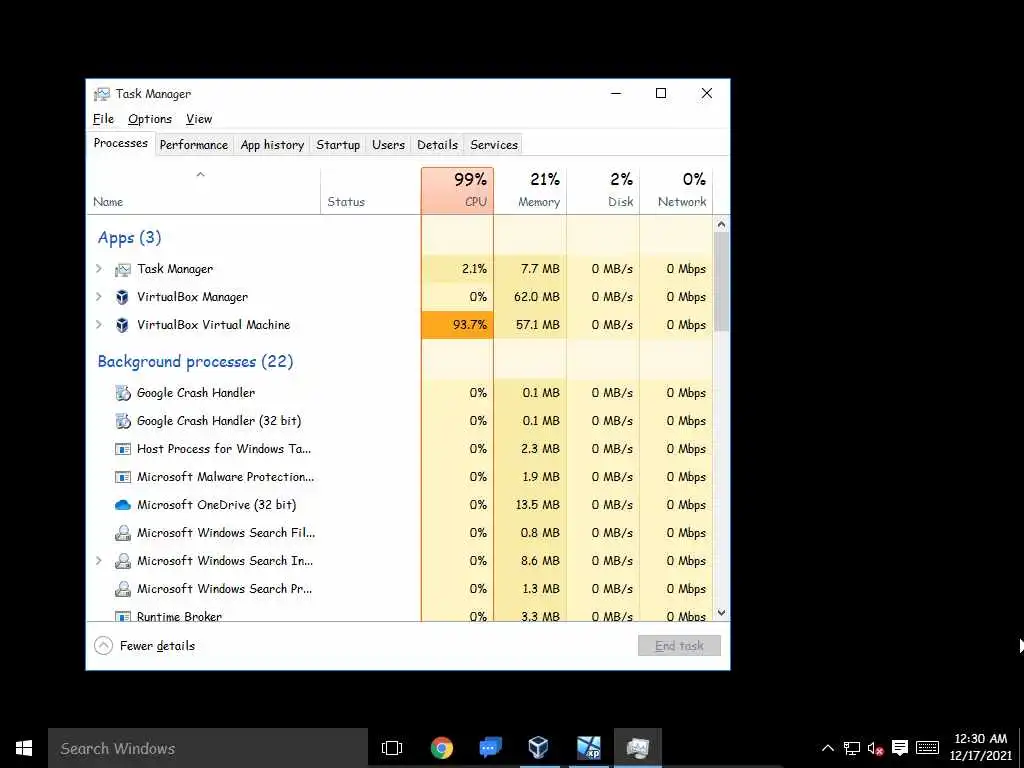Expand the Task Manager app row
The height and width of the screenshot is (768, 1024).
pos(99,268)
